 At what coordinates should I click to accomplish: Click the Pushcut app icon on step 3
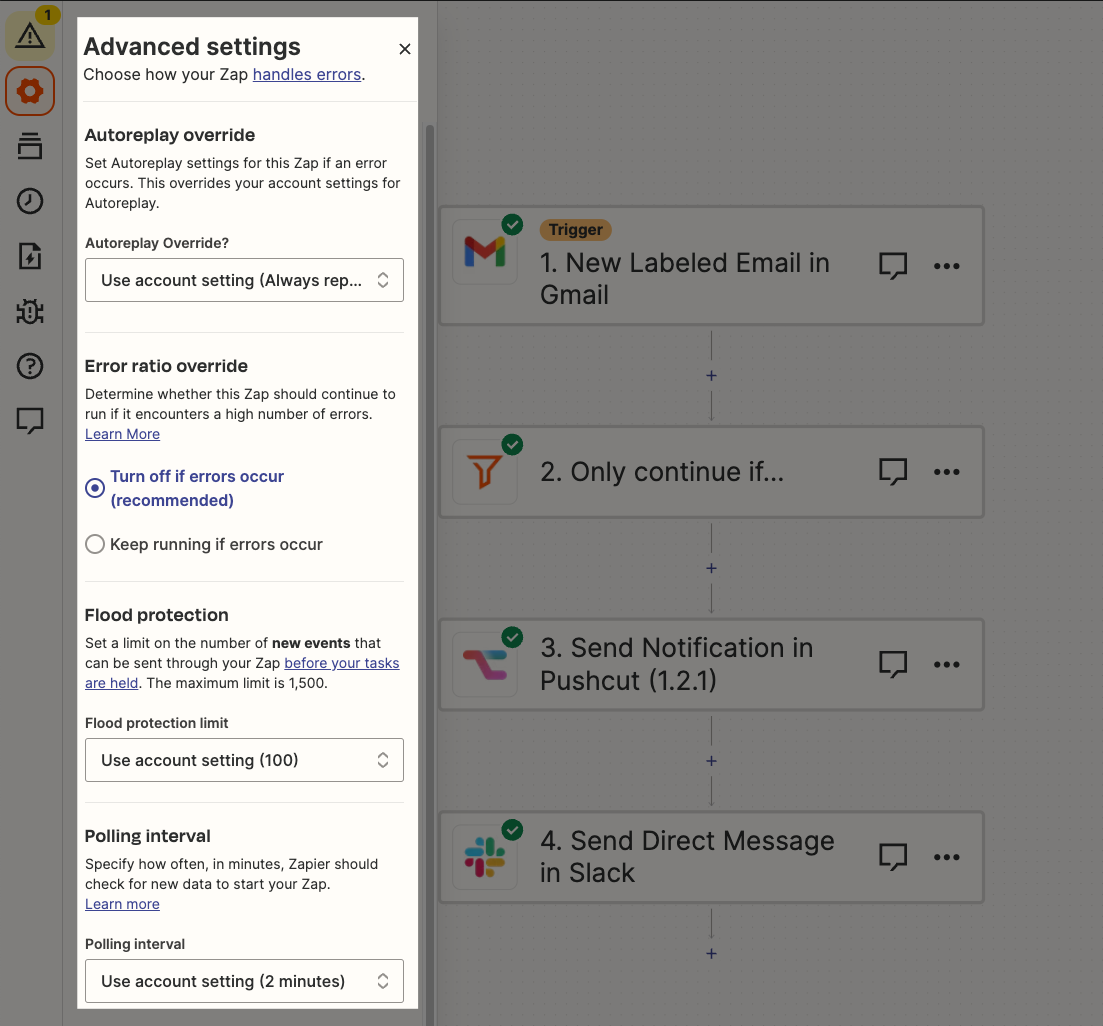pos(485,665)
